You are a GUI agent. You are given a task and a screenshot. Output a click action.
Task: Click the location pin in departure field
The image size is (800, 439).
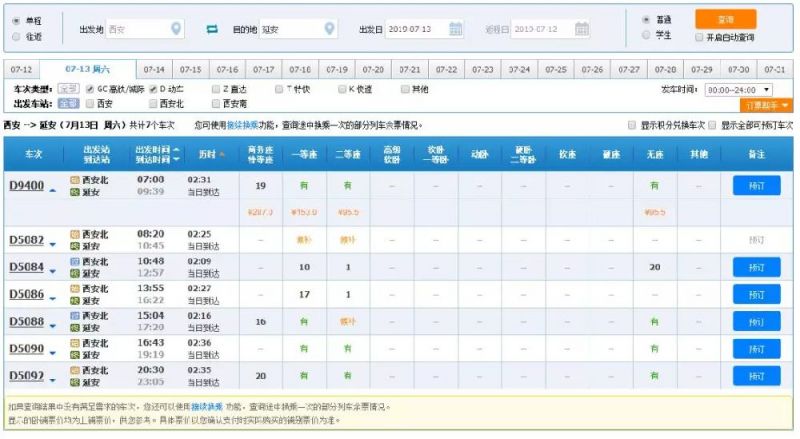[176, 29]
